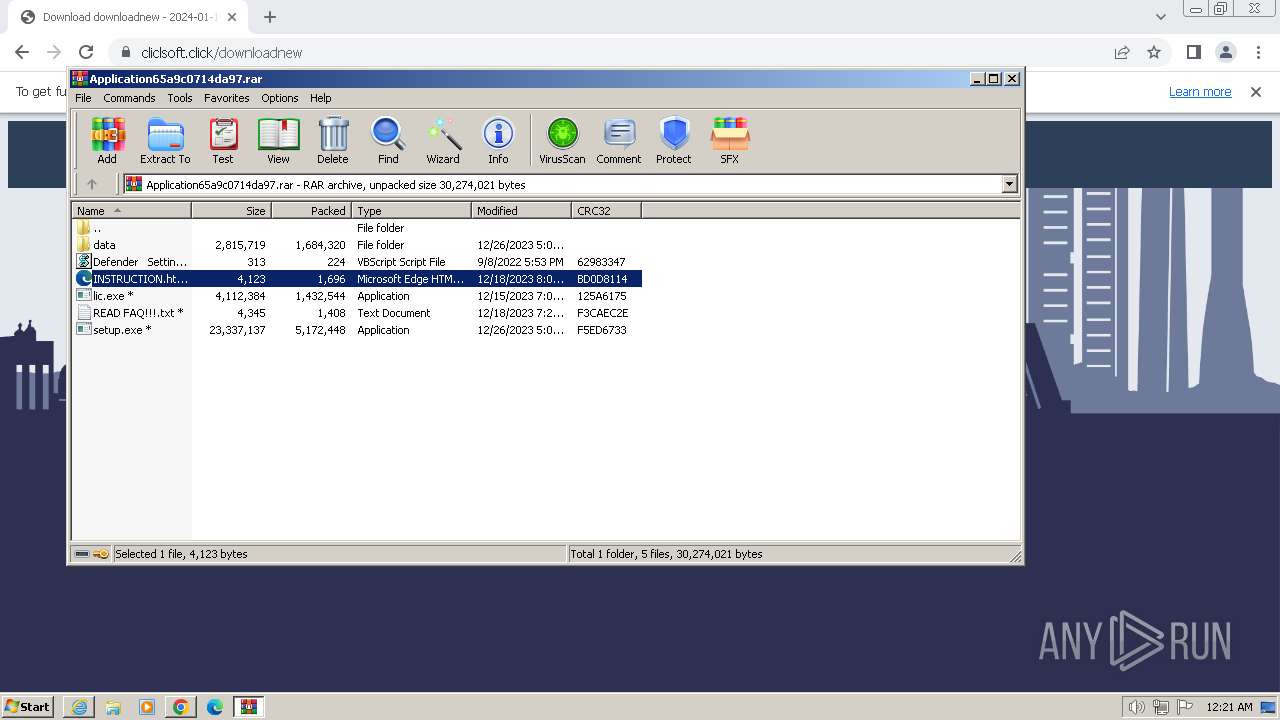Open the Windows Start button

pyautogui.click(x=28, y=706)
